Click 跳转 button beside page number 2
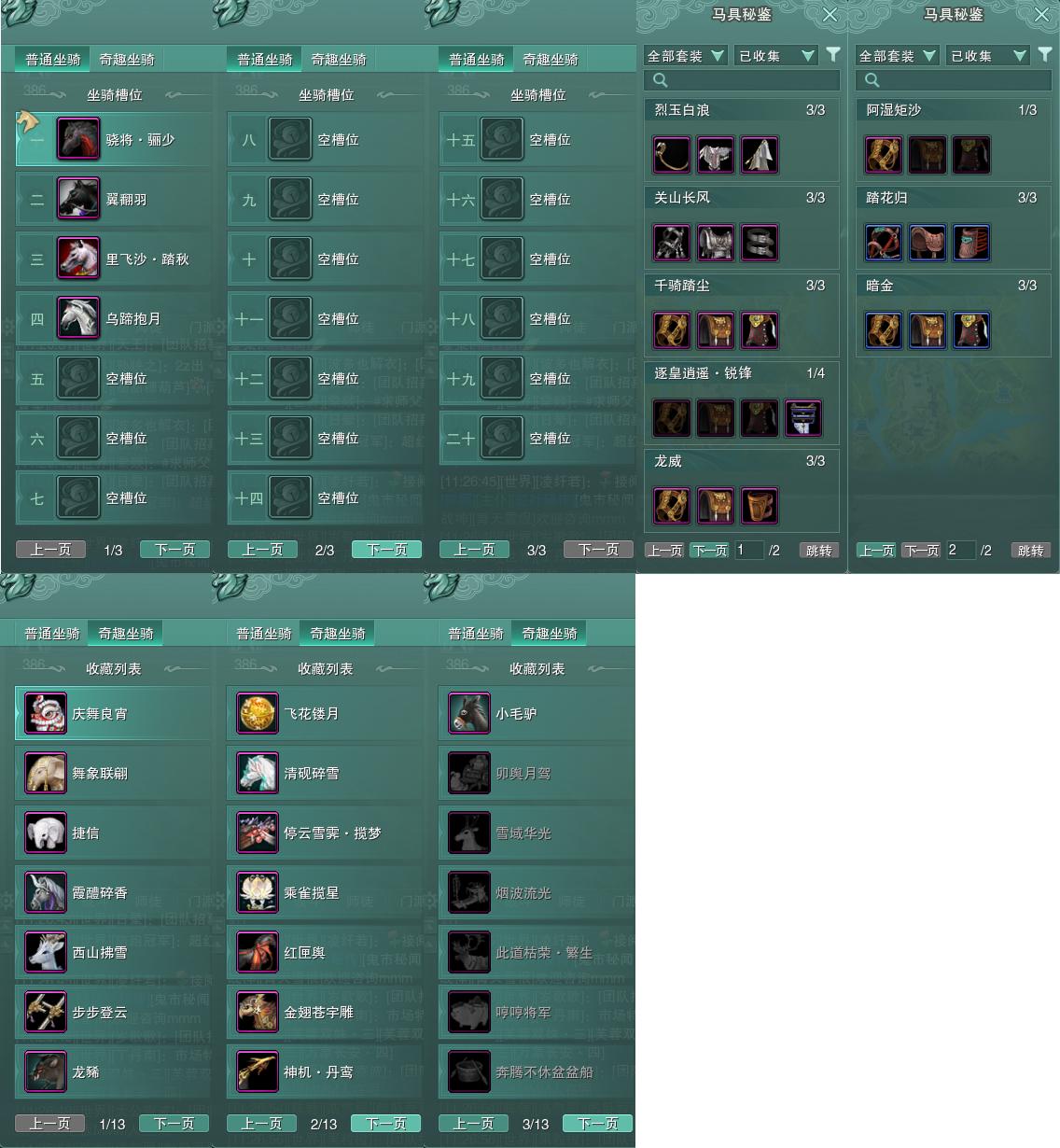Viewport: 1060px width, 1148px height. (x=1031, y=551)
